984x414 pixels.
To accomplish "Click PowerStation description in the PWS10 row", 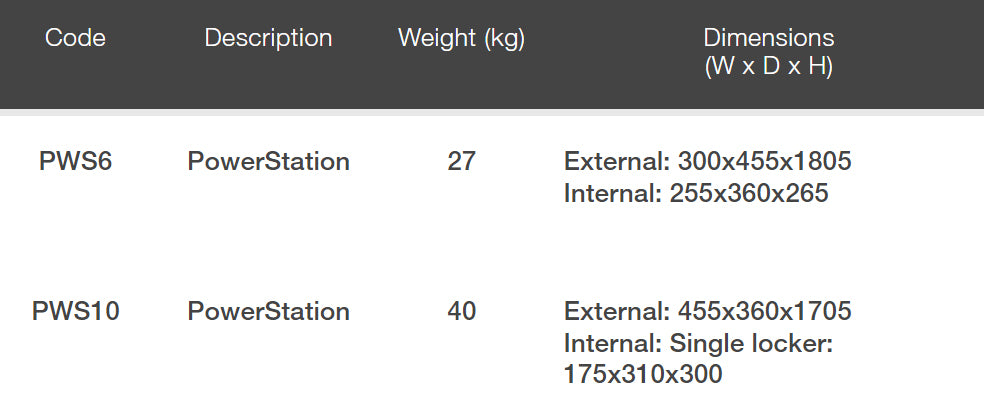I will pos(268,311).
